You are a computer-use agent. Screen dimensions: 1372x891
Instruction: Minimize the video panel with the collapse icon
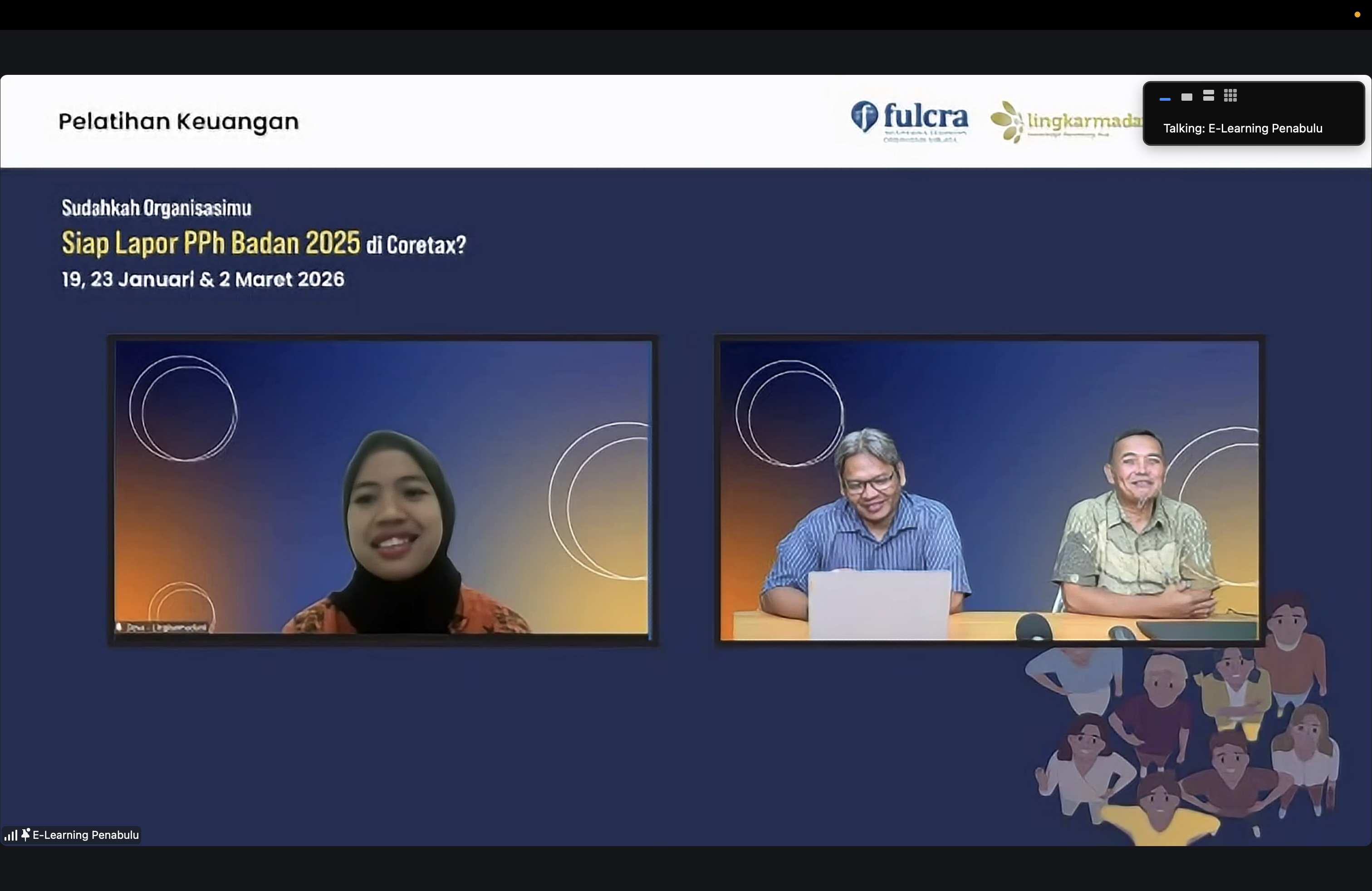pyautogui.click(x=1165, y=98)
